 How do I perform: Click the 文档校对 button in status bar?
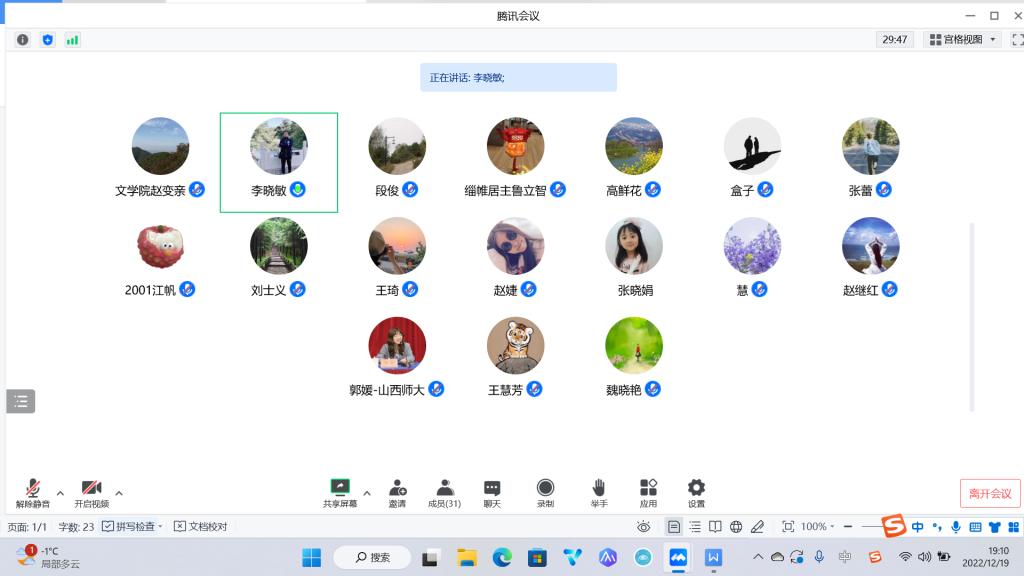(200, 526)
